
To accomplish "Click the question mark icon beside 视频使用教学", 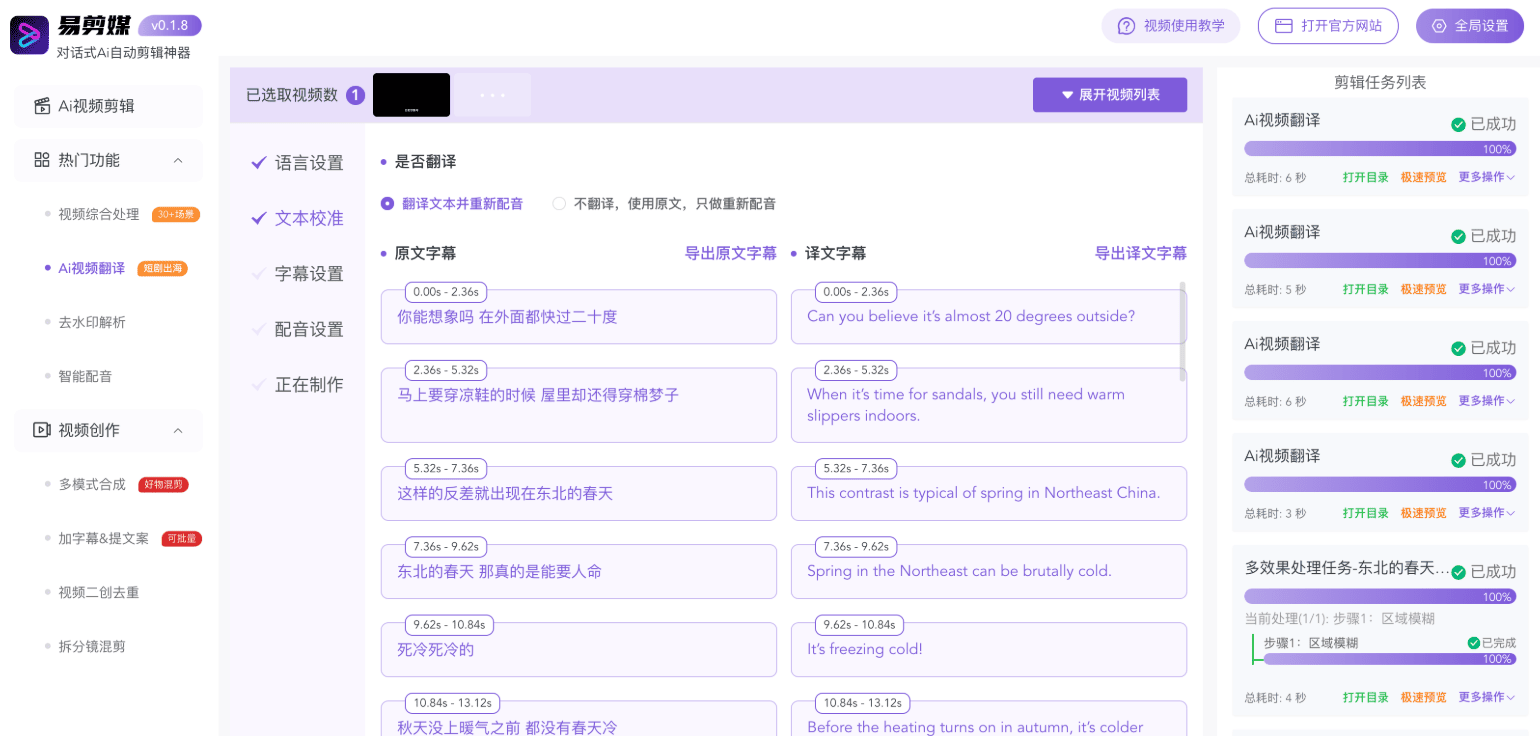I will [x=1127, y=26].
